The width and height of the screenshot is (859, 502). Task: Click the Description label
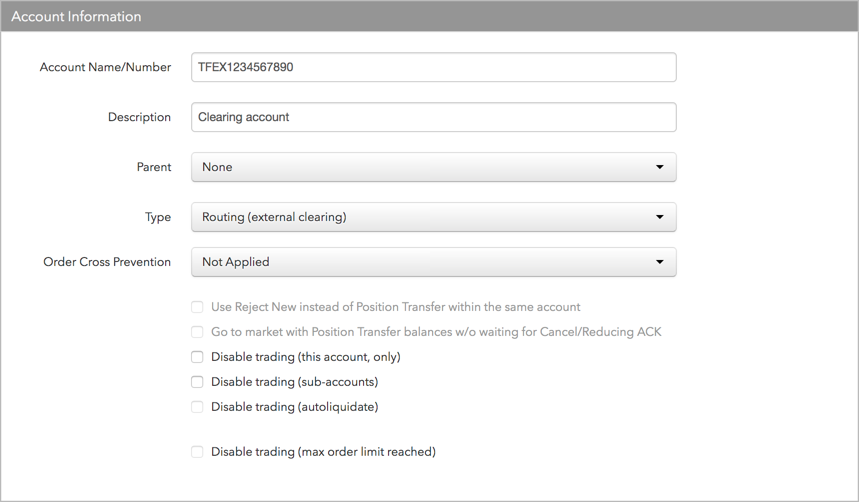[139, 117]
